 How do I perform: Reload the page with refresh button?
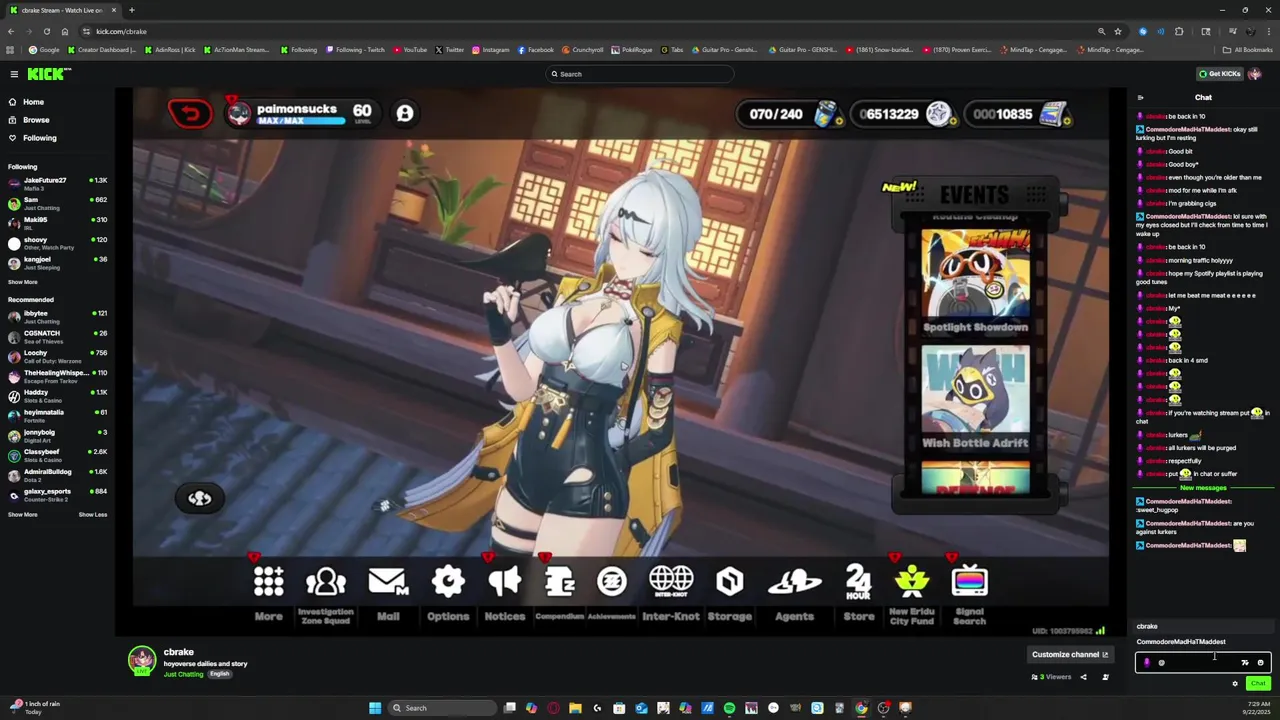[x=46, y=31]
